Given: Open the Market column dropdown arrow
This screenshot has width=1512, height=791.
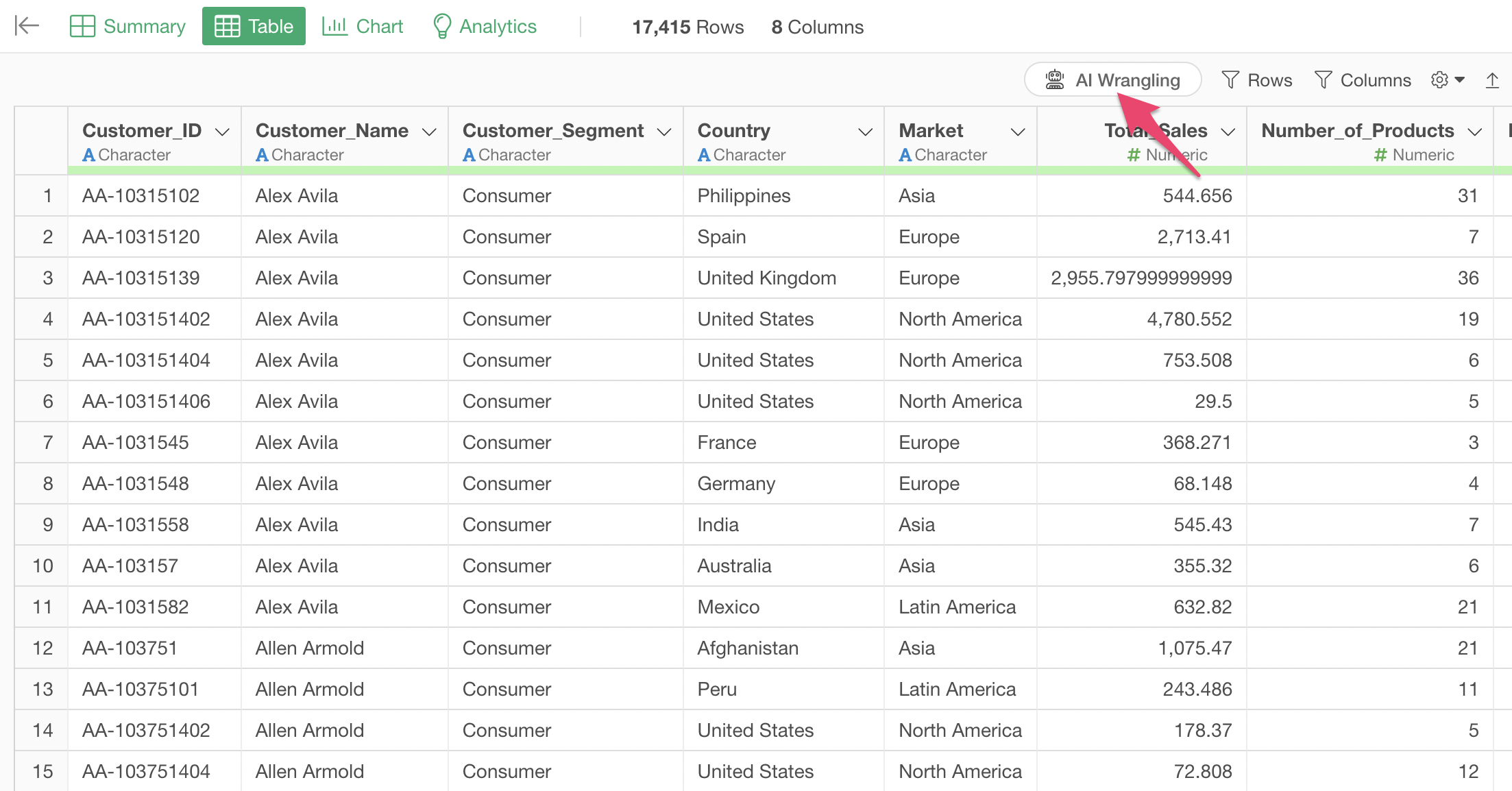Looking at the screenshot, I should coord(1018,132).
